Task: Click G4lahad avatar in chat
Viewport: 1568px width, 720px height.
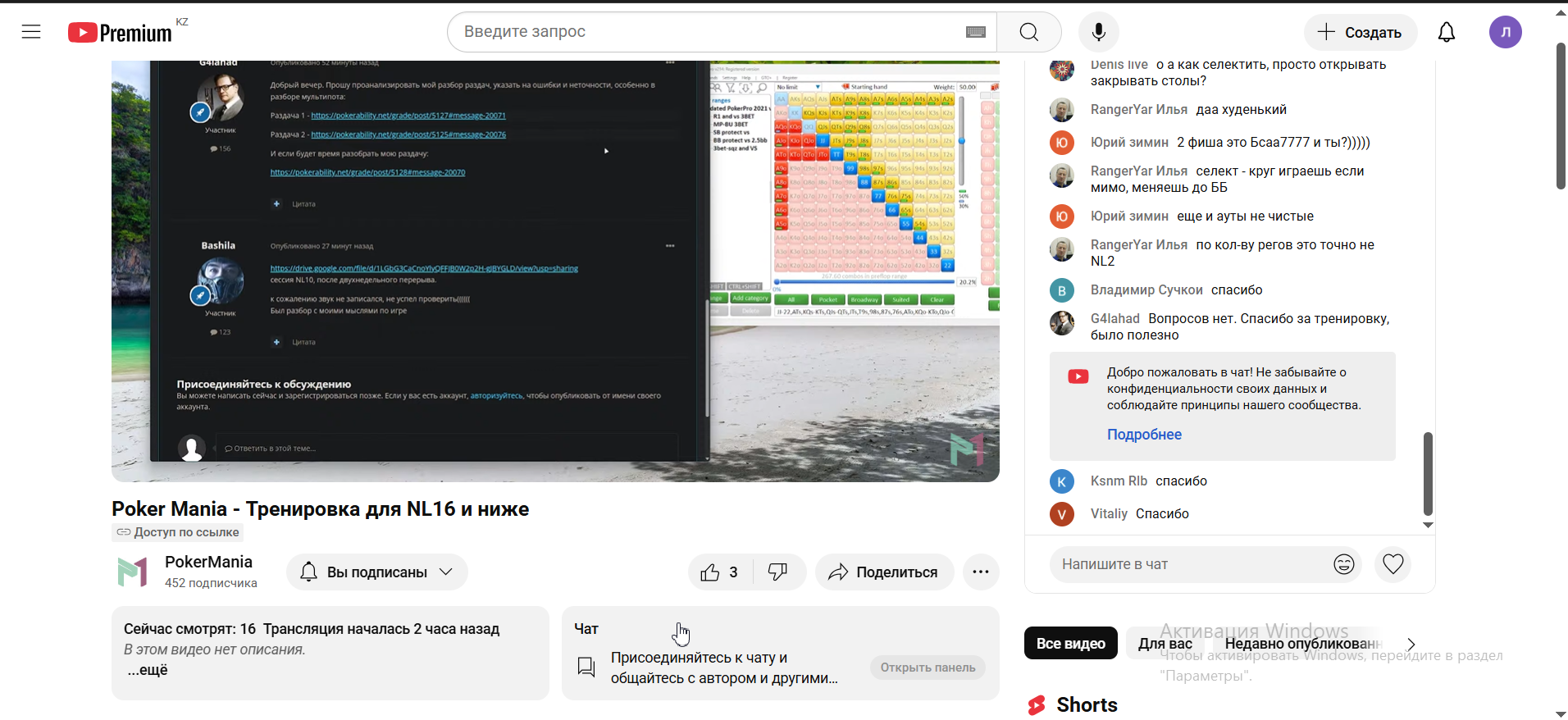Action: [x=1062, y=323]
